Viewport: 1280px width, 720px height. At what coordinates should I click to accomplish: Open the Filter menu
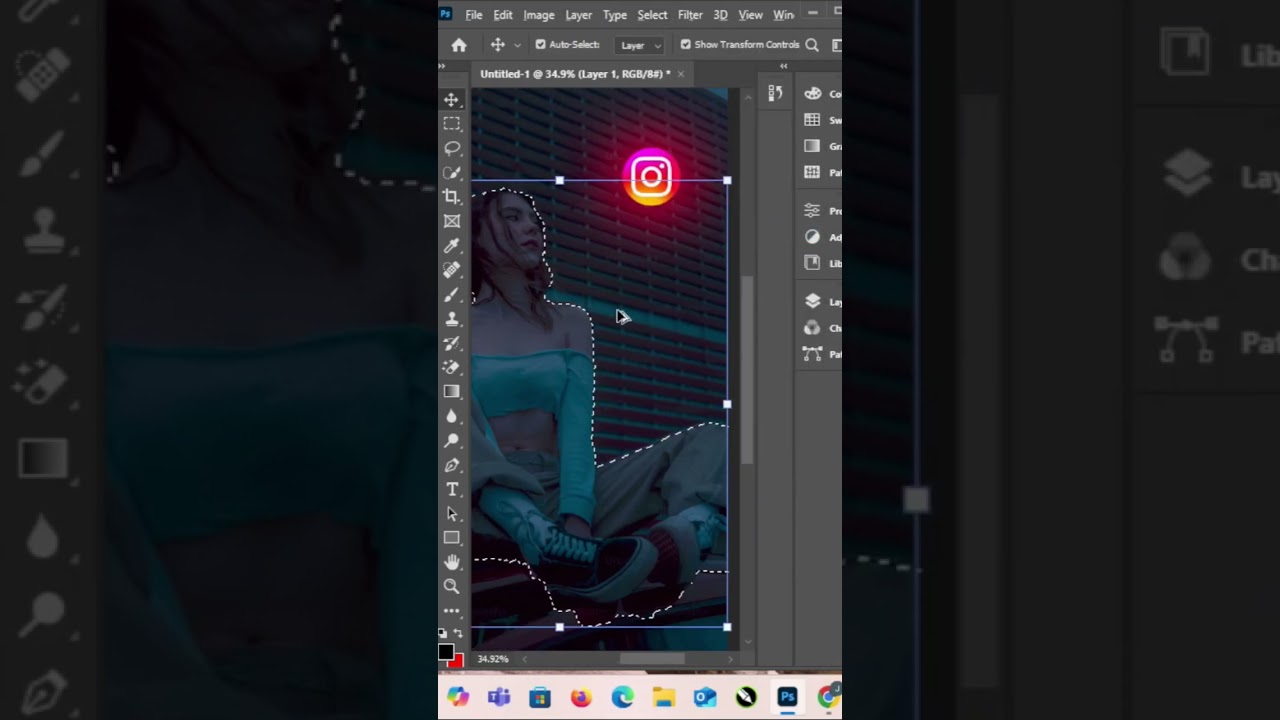click(x=690, y=15)
